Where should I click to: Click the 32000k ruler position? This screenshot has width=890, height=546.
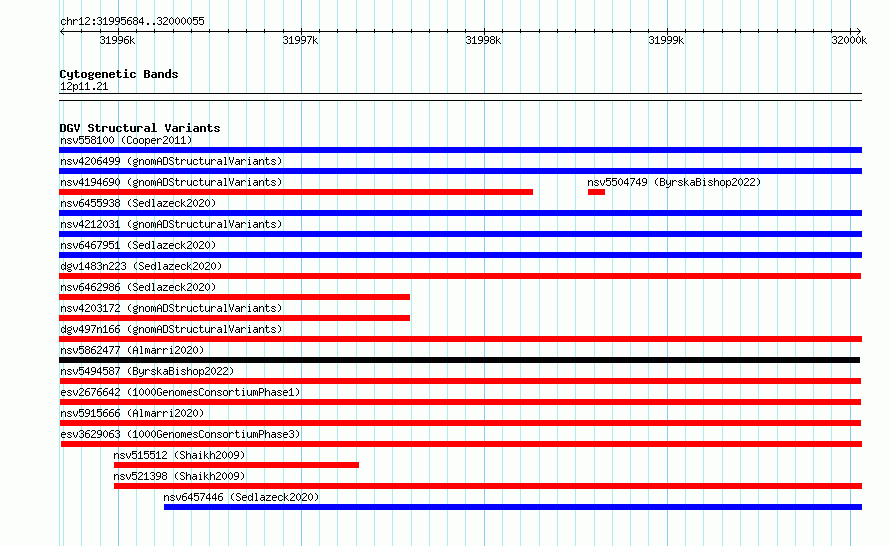click(x=849, y=40)
